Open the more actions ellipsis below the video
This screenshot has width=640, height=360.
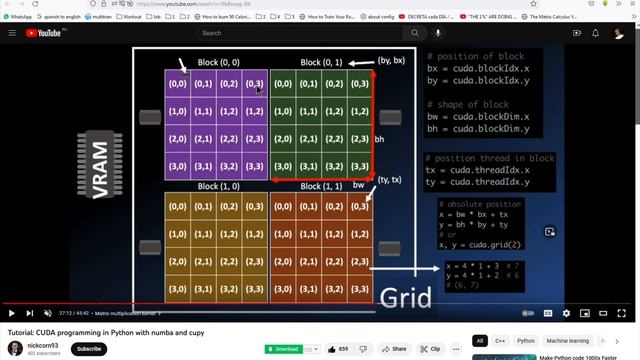point(456,349)
